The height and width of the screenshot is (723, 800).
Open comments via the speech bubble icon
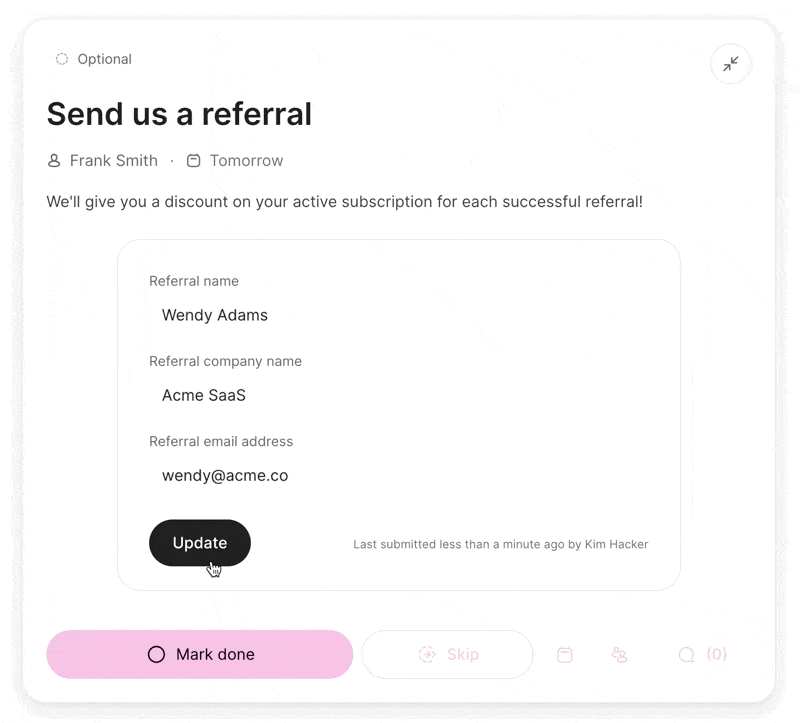coord(686,655)
